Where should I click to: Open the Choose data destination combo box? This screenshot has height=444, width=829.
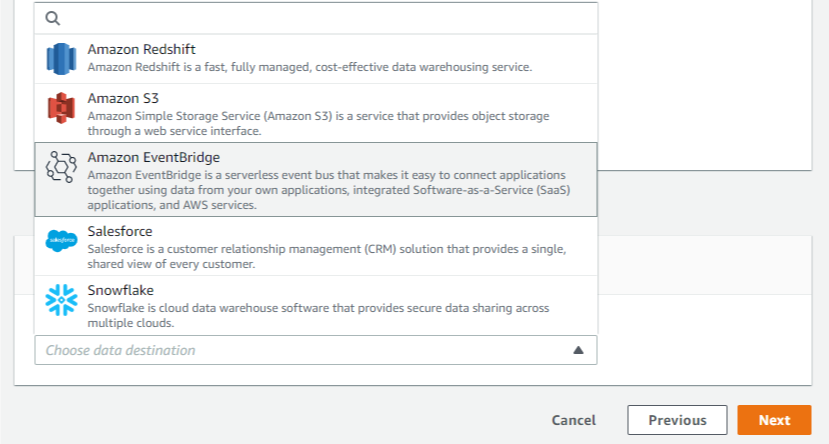pyautogui.click(x=316, y=350)
